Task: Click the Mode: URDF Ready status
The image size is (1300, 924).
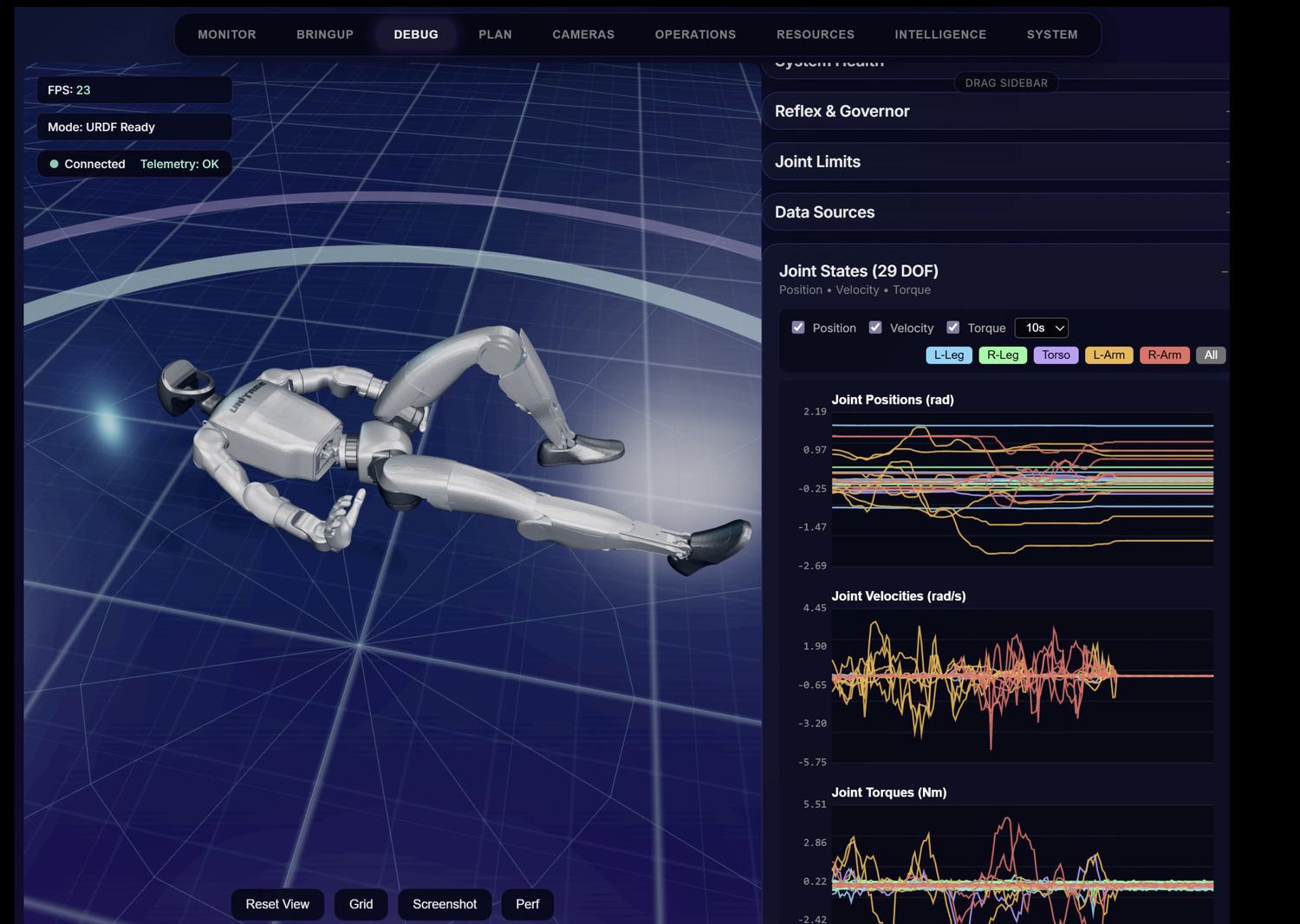Action: [x=134, y=127]
